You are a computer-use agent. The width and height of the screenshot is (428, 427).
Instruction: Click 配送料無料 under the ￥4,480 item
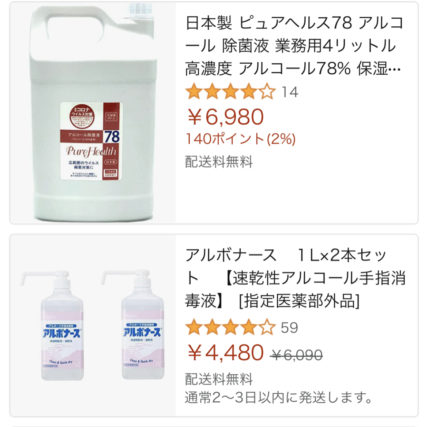click(x=219, y=379)
